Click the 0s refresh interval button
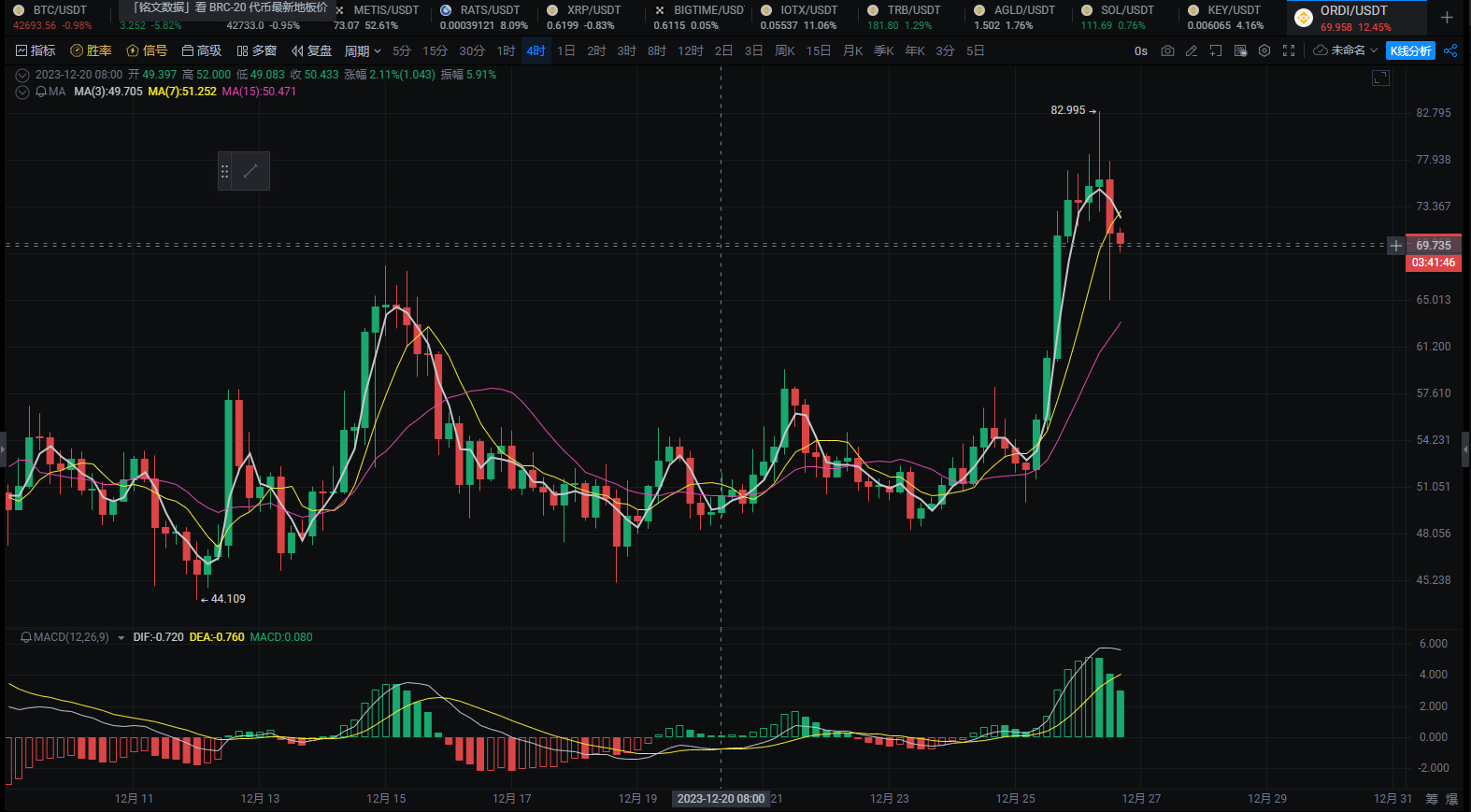 pyautogui.click(x=1141, y=50)
